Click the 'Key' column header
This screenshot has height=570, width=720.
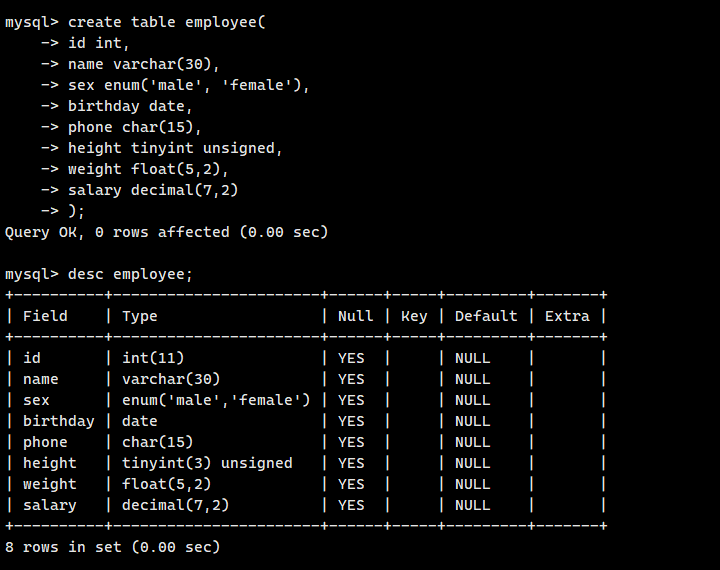pyautogui.click(x=414, y=316)
